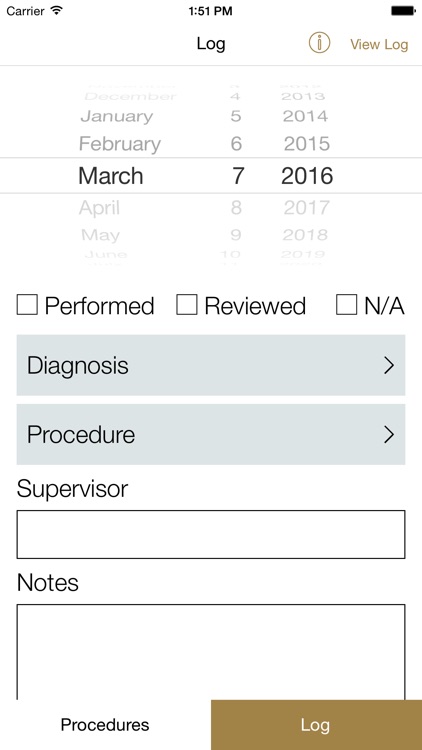Expand the Diagnosis row chevron
422x750 pixels.
click(389, 365)
